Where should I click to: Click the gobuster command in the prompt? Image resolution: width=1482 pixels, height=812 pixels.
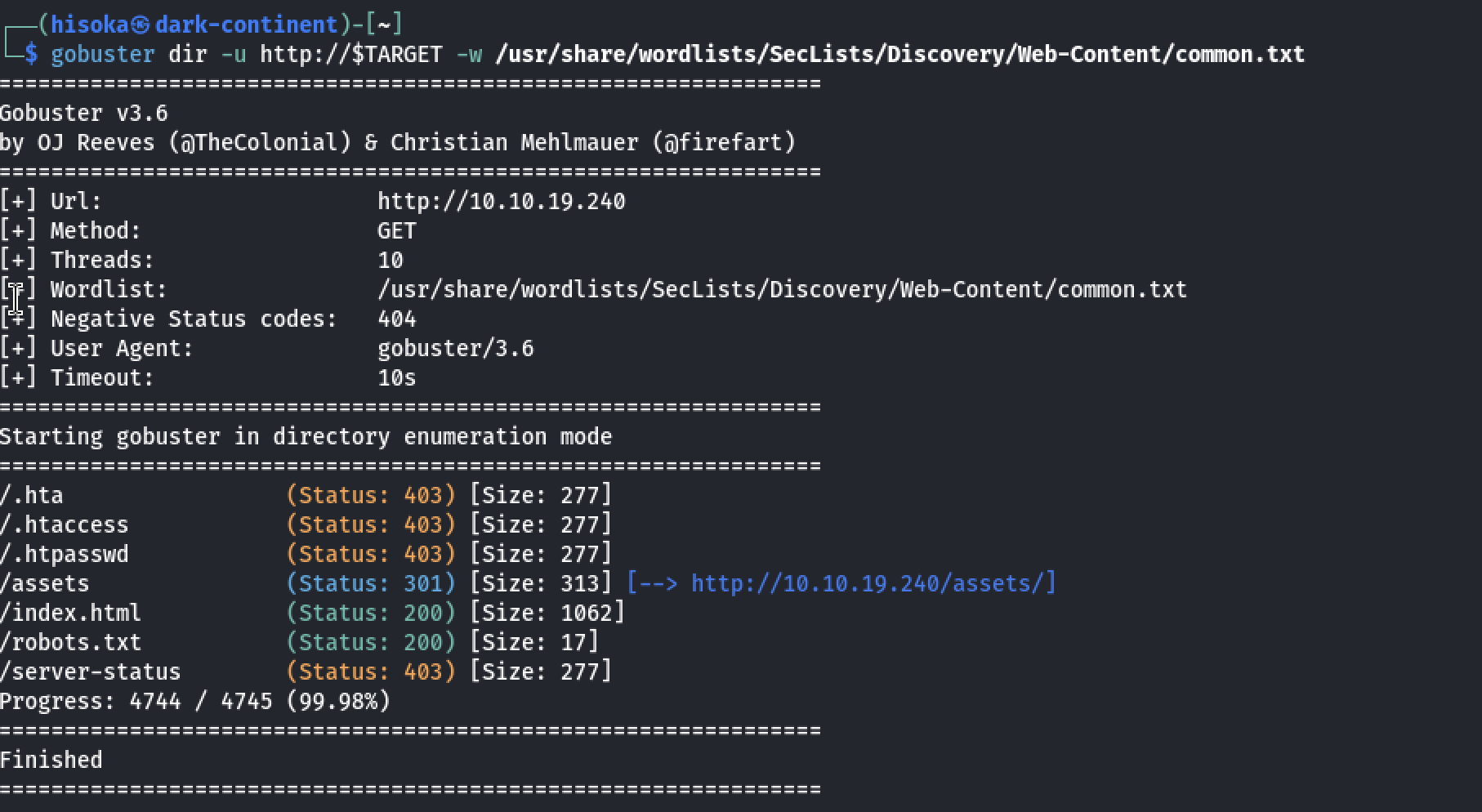pyautogui.click(x=102, y=55)
